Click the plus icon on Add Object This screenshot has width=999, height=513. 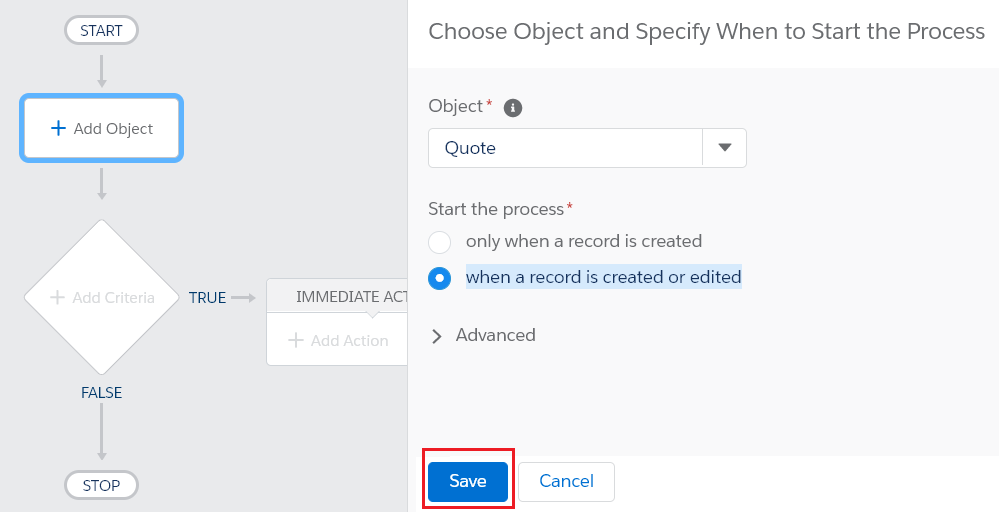[x=58, y=128]
